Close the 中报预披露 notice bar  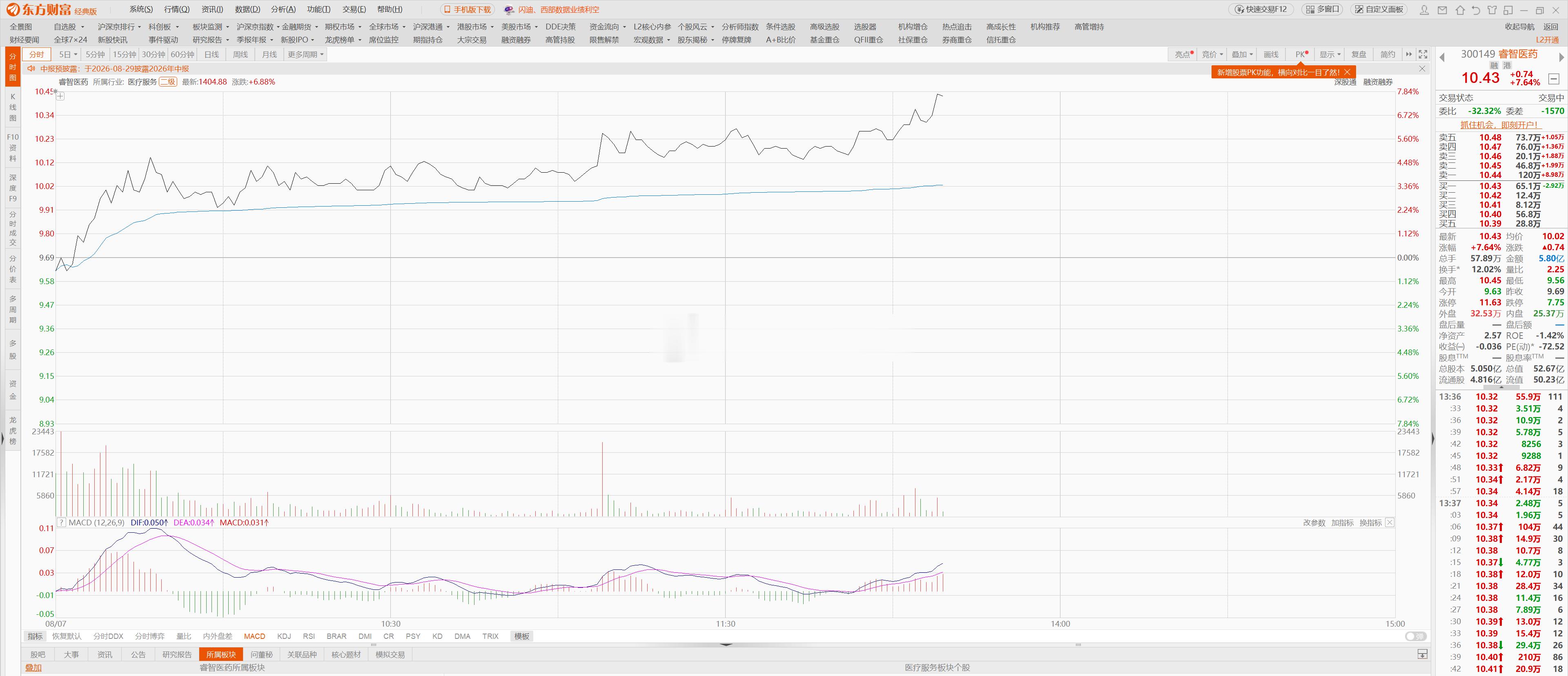[x=1423, y=69]
